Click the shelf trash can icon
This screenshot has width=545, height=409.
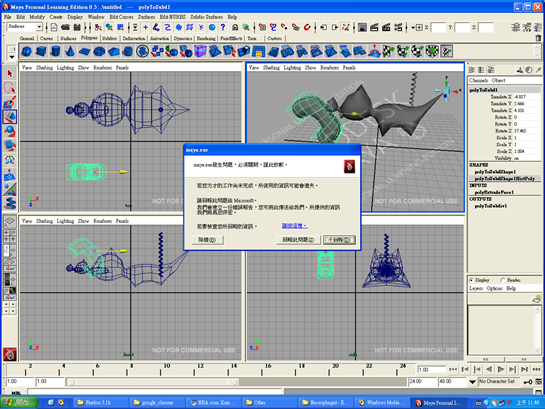[538, 38]
